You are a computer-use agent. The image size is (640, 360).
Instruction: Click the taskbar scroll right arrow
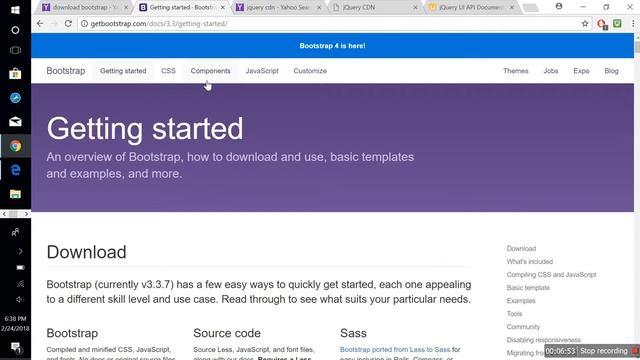(x=26, y=214)
